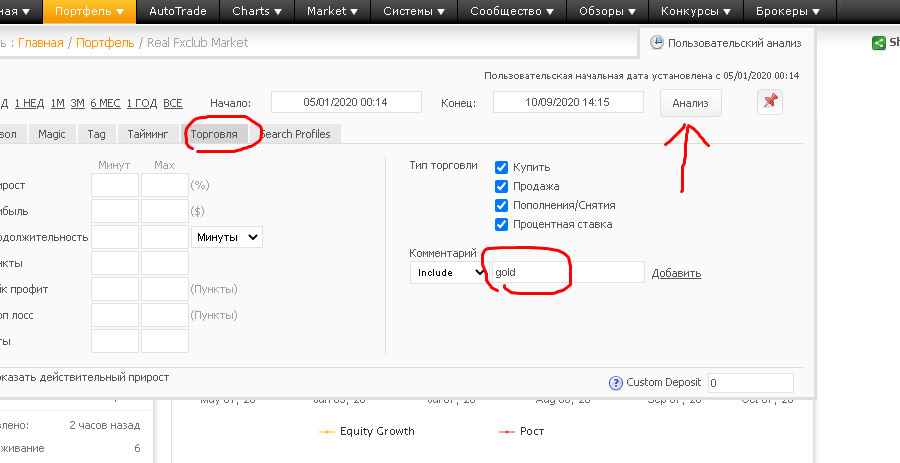Switch to the Тайминг tab
The height and width of the screenshot is (463, 900).
(148, 134)
